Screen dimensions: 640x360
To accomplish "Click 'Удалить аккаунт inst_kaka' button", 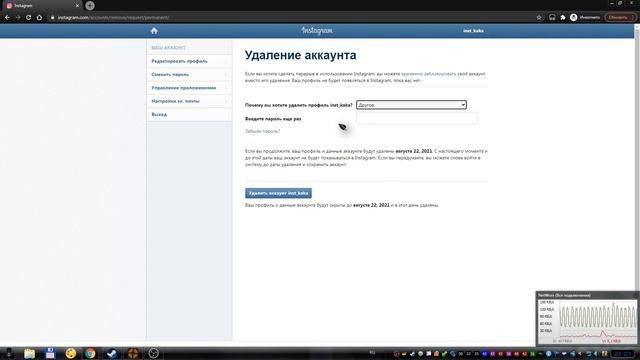I will click(278, 193).
